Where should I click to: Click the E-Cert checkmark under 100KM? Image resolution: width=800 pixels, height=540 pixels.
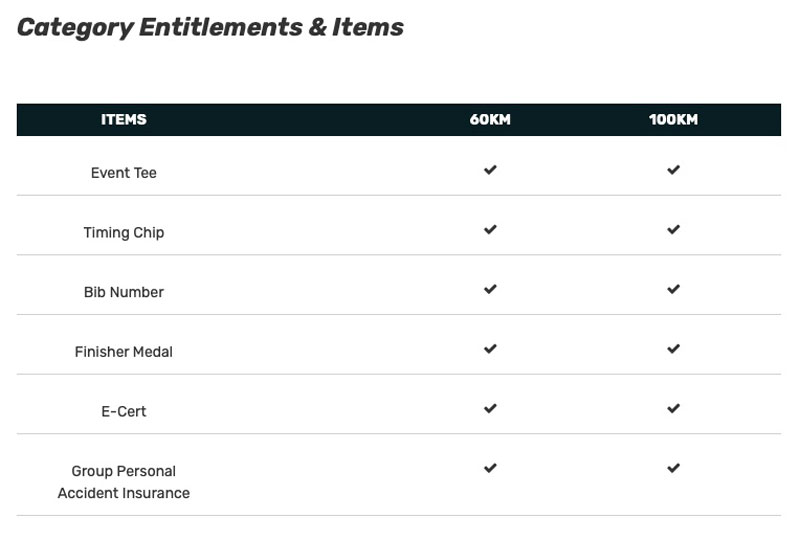(673, 409)
